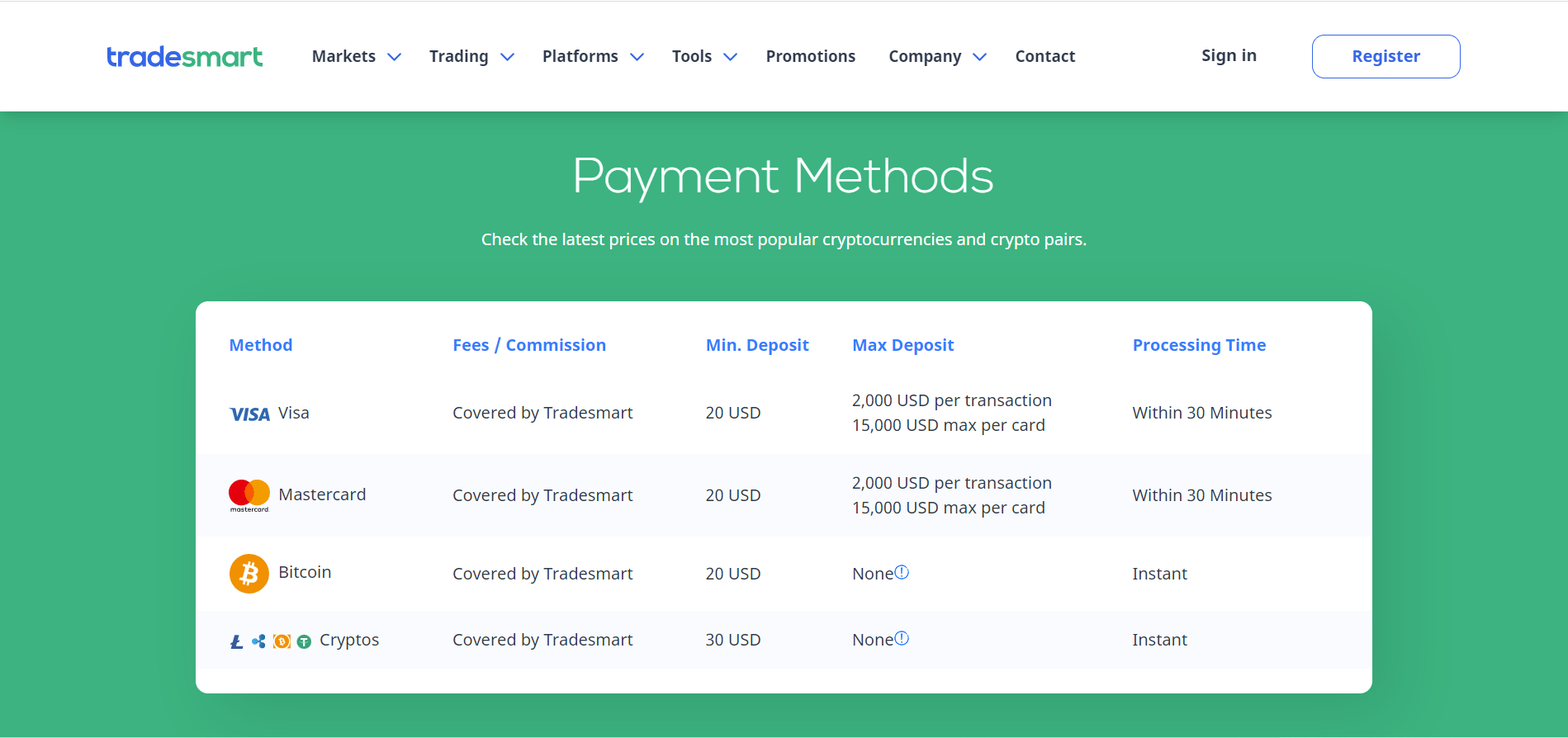Click Within 30 Minutes in Mastercard row
The height and width of the screenshot is (738, 1568).
(1202, 495)
